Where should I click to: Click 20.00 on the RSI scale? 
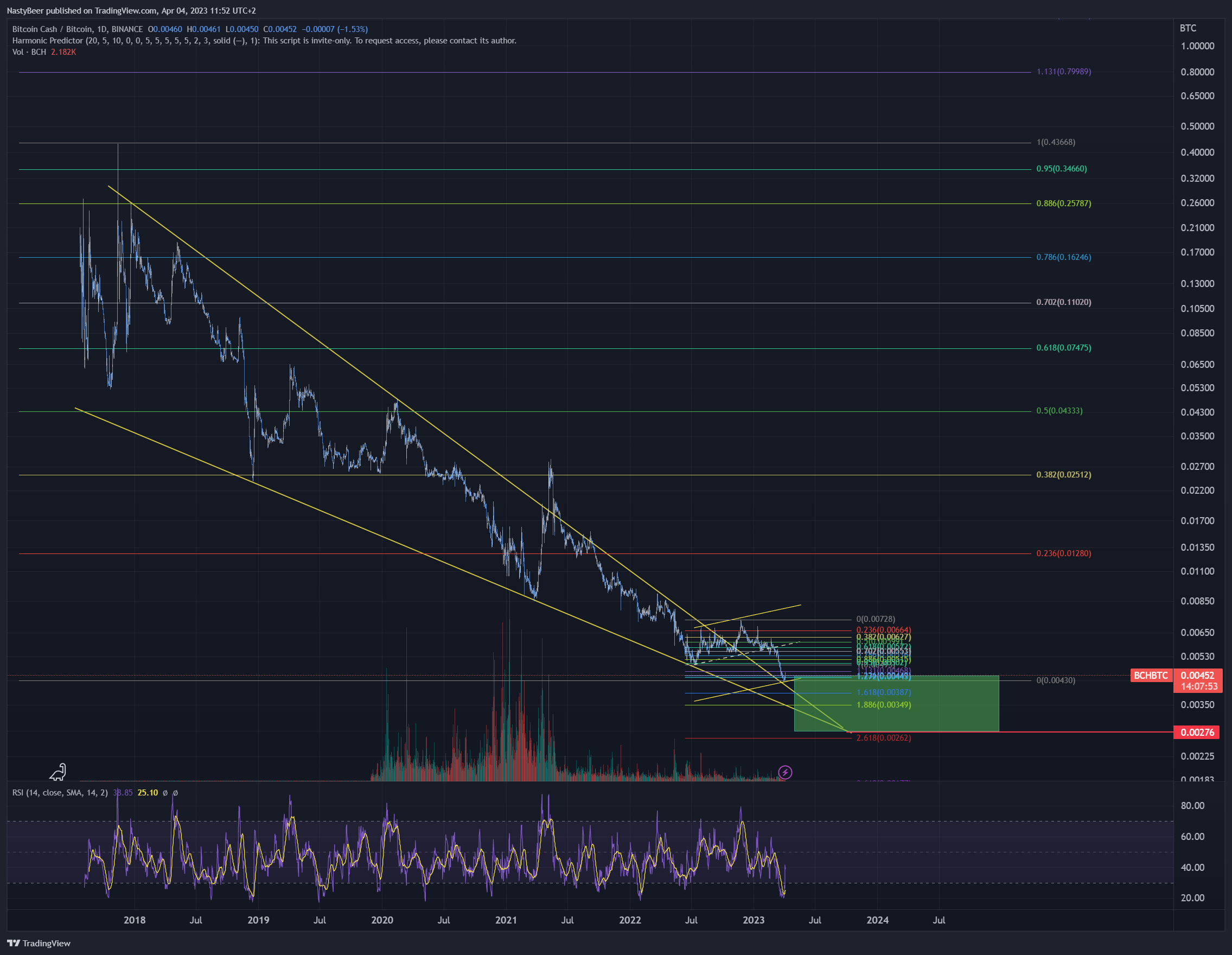tap(1192, 897)
